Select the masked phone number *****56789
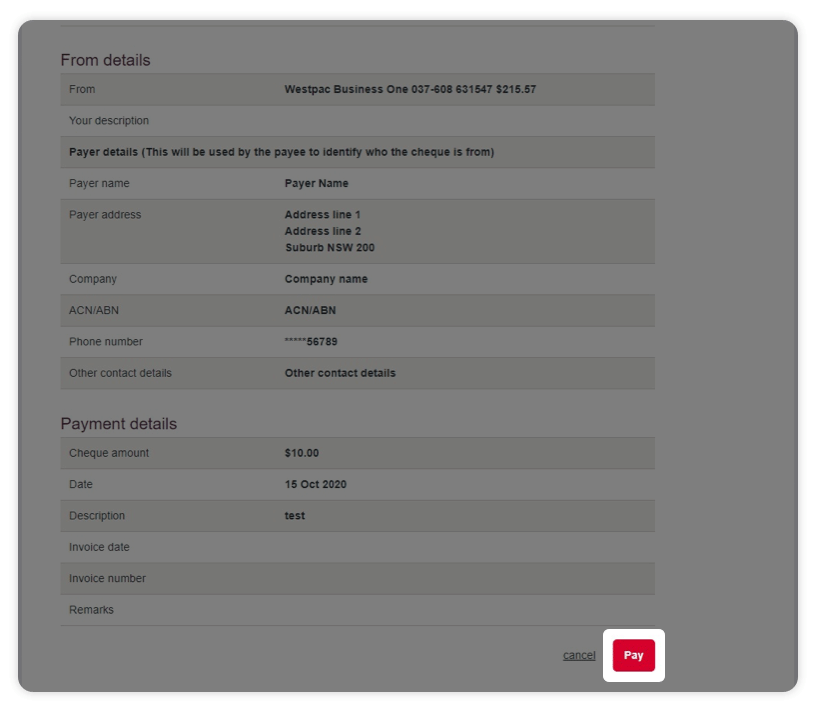 click(x=311, y=342)
